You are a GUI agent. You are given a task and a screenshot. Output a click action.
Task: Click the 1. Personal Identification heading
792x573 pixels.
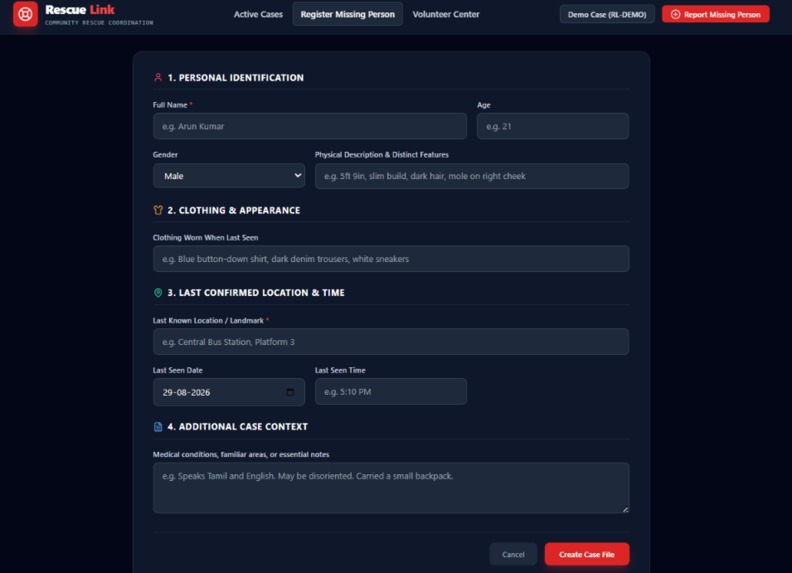pyautogui.click(x=236, y=78)
